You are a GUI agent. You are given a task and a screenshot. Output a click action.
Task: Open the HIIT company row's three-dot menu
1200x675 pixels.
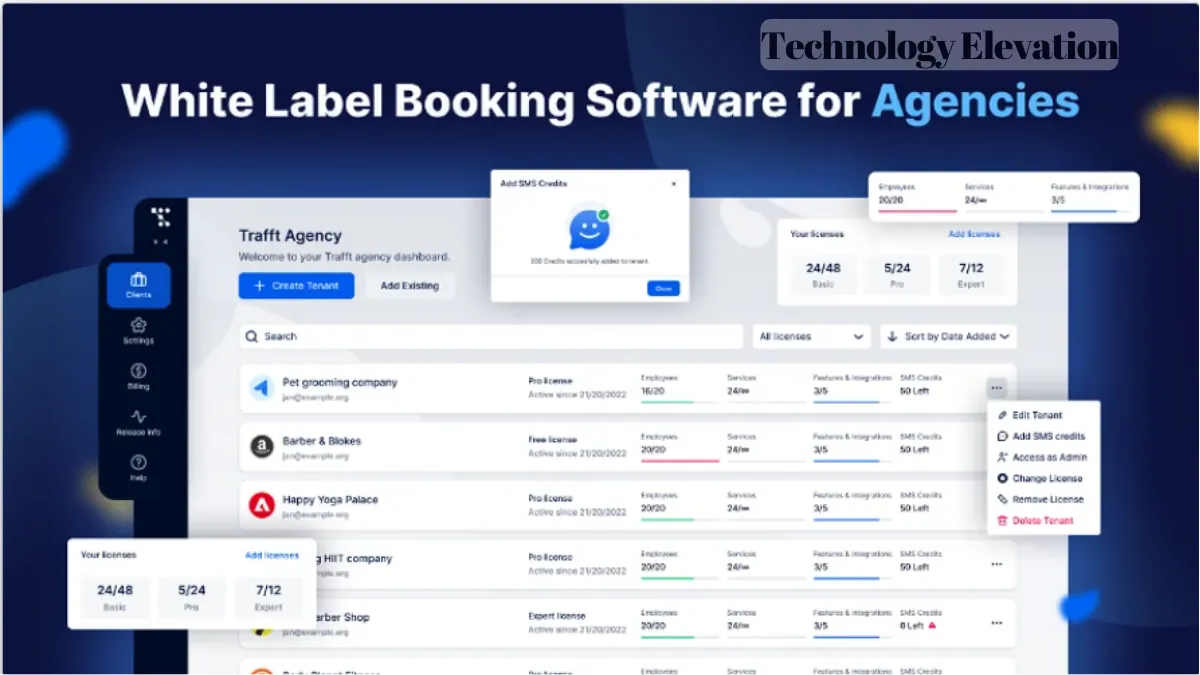coord(997,564)
